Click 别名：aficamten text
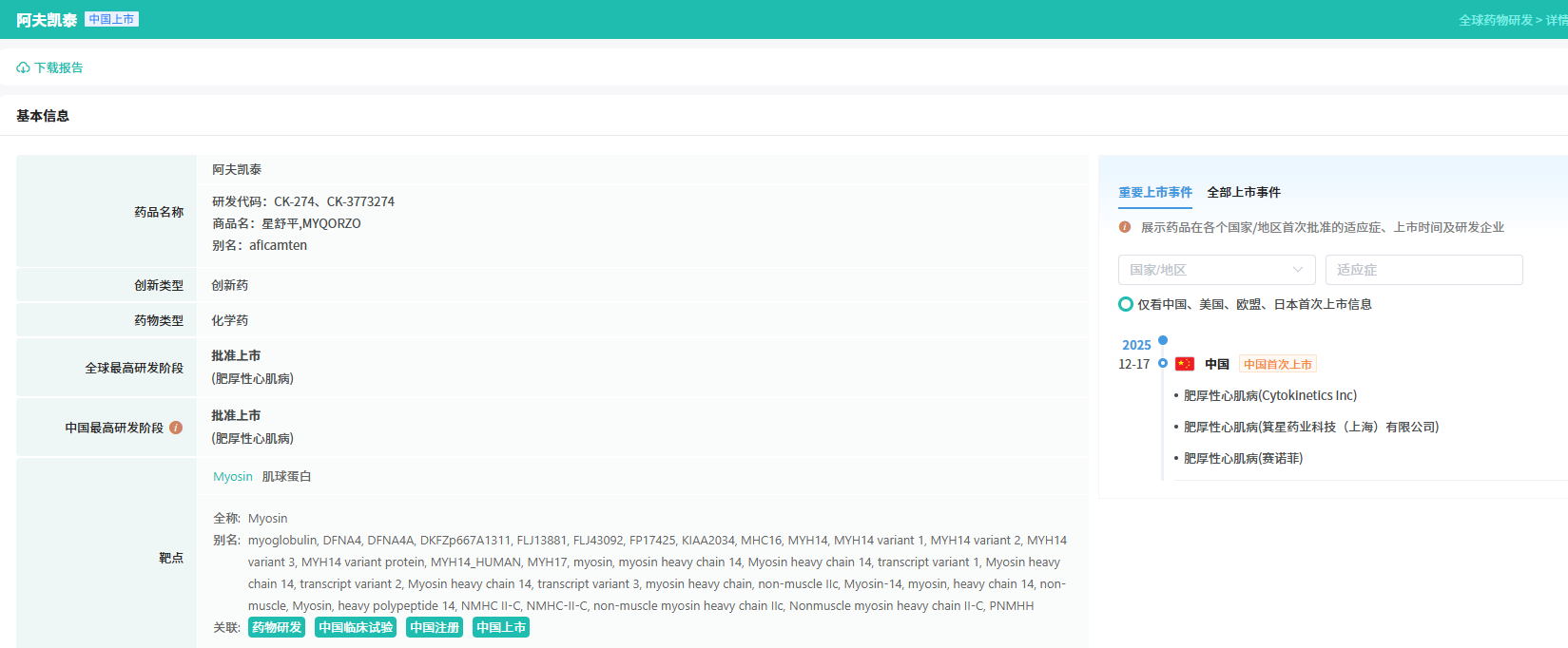Image resolution: width=1568 pixels, height=648 pixels. (260, 245)
